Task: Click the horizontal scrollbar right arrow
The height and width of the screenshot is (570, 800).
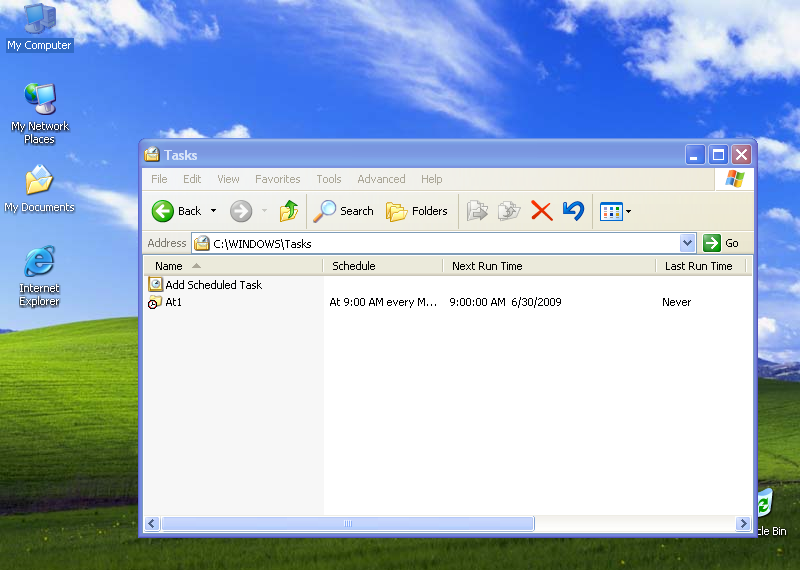Action: point(743,524)
